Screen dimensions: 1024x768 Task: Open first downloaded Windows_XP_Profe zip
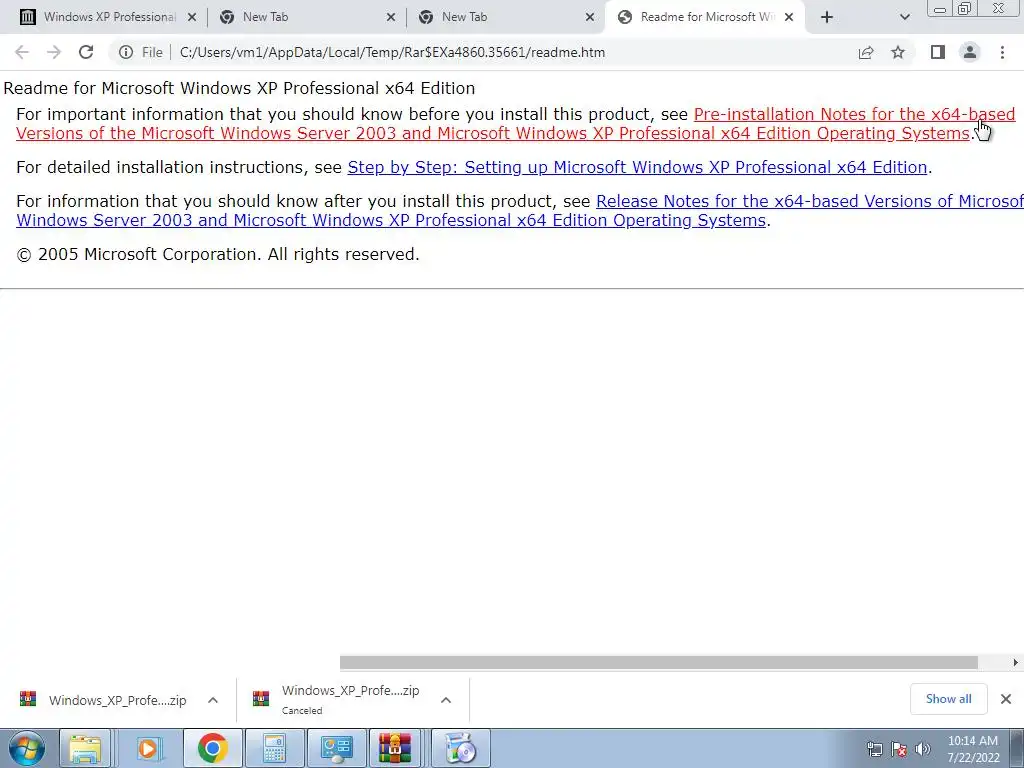tap(104, 700)
